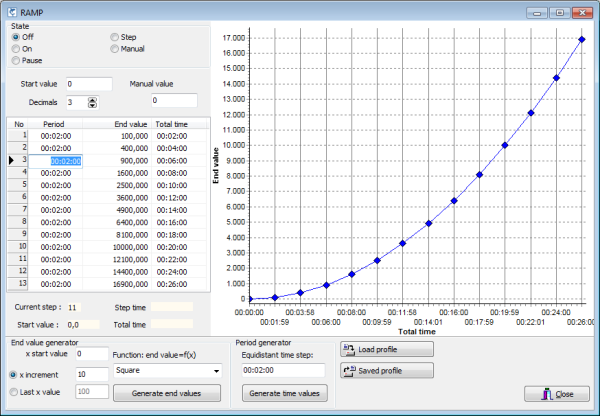Close the RAMP dialog with Close button

[x=550, y=393]
